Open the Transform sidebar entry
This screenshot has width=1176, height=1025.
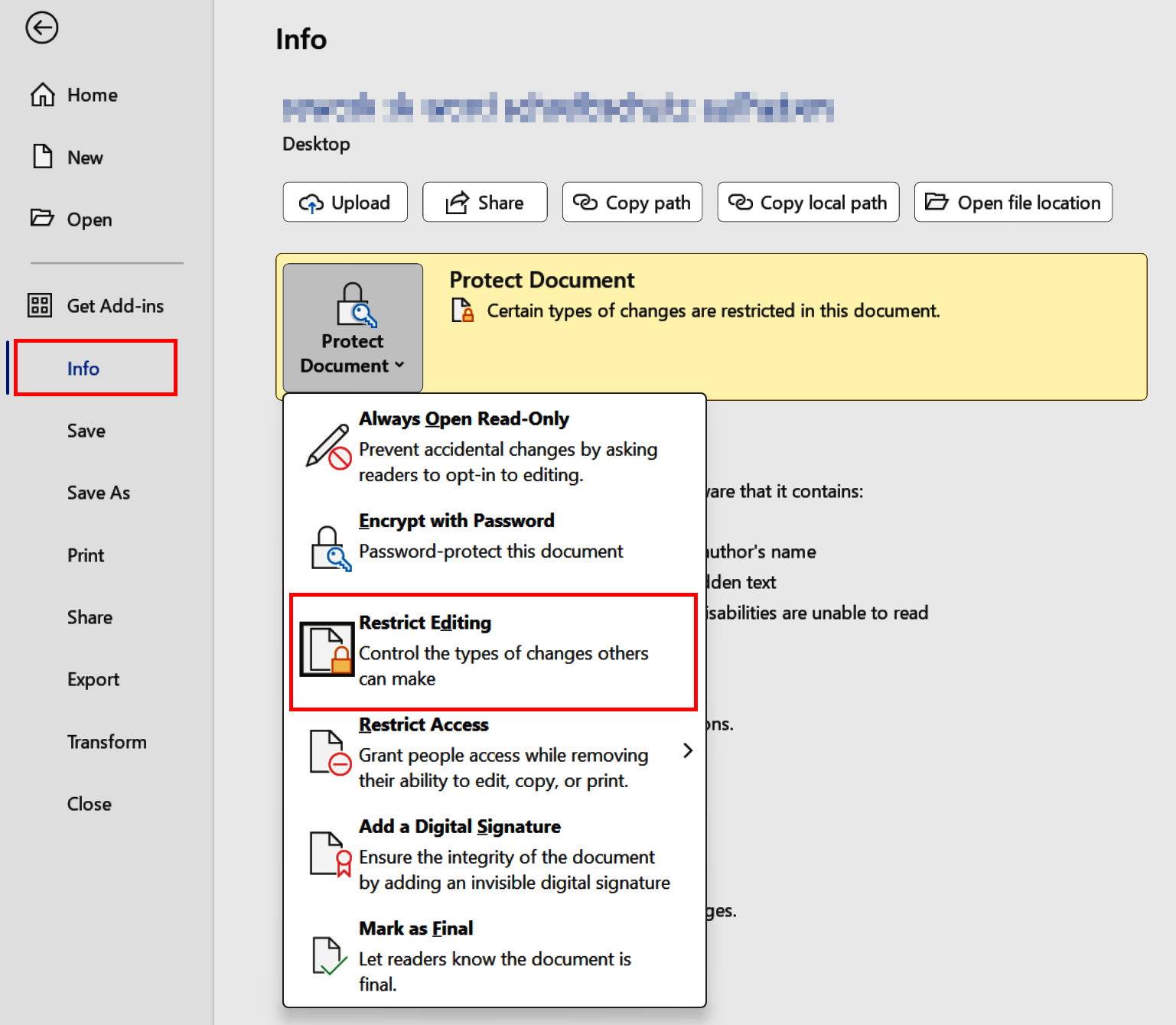[x=106, y=741]
